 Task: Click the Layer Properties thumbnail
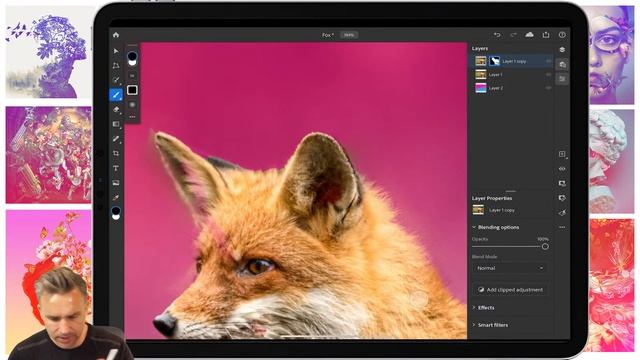click(478, 210)
